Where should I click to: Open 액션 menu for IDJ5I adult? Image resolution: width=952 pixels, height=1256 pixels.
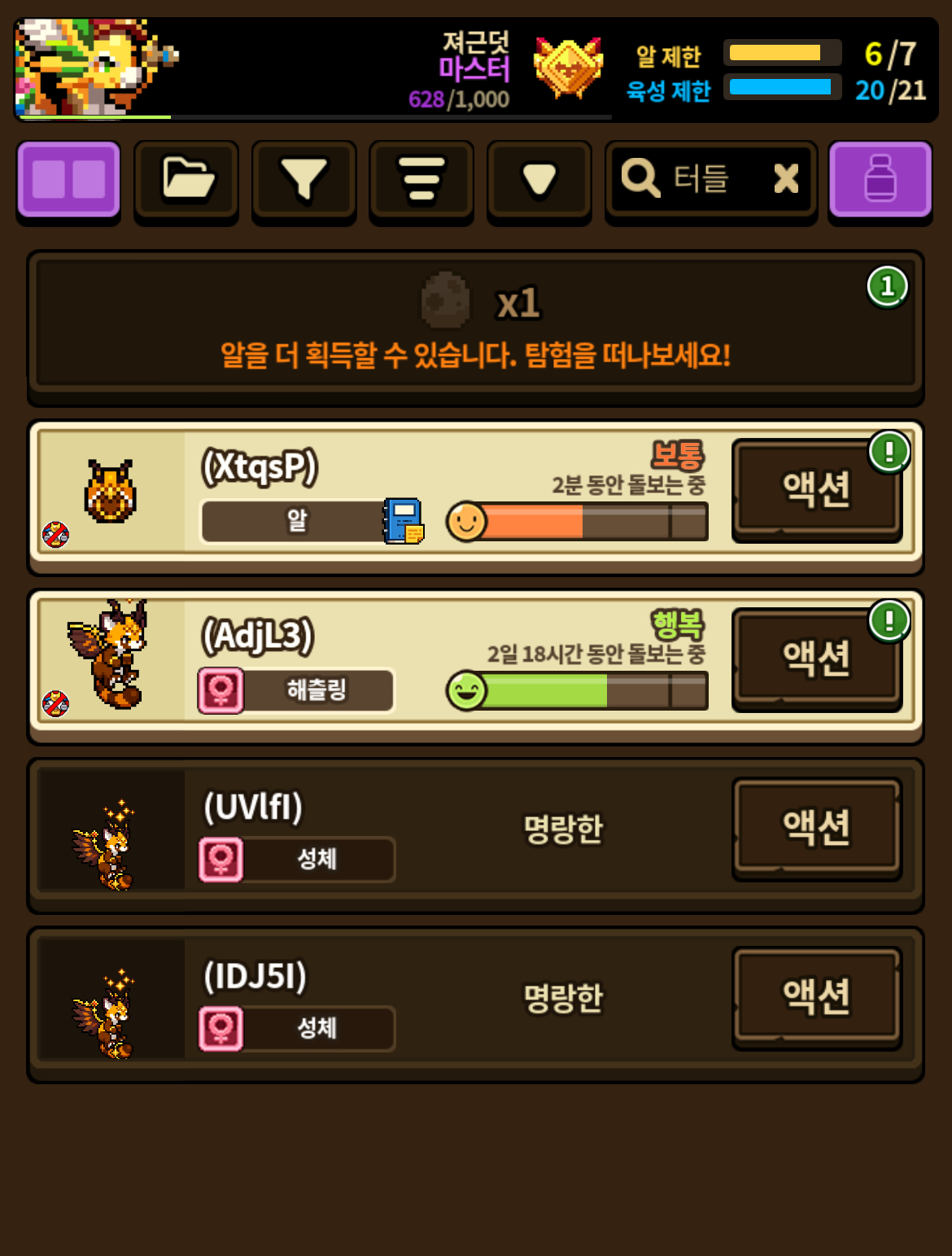click(x=817, y=996)
